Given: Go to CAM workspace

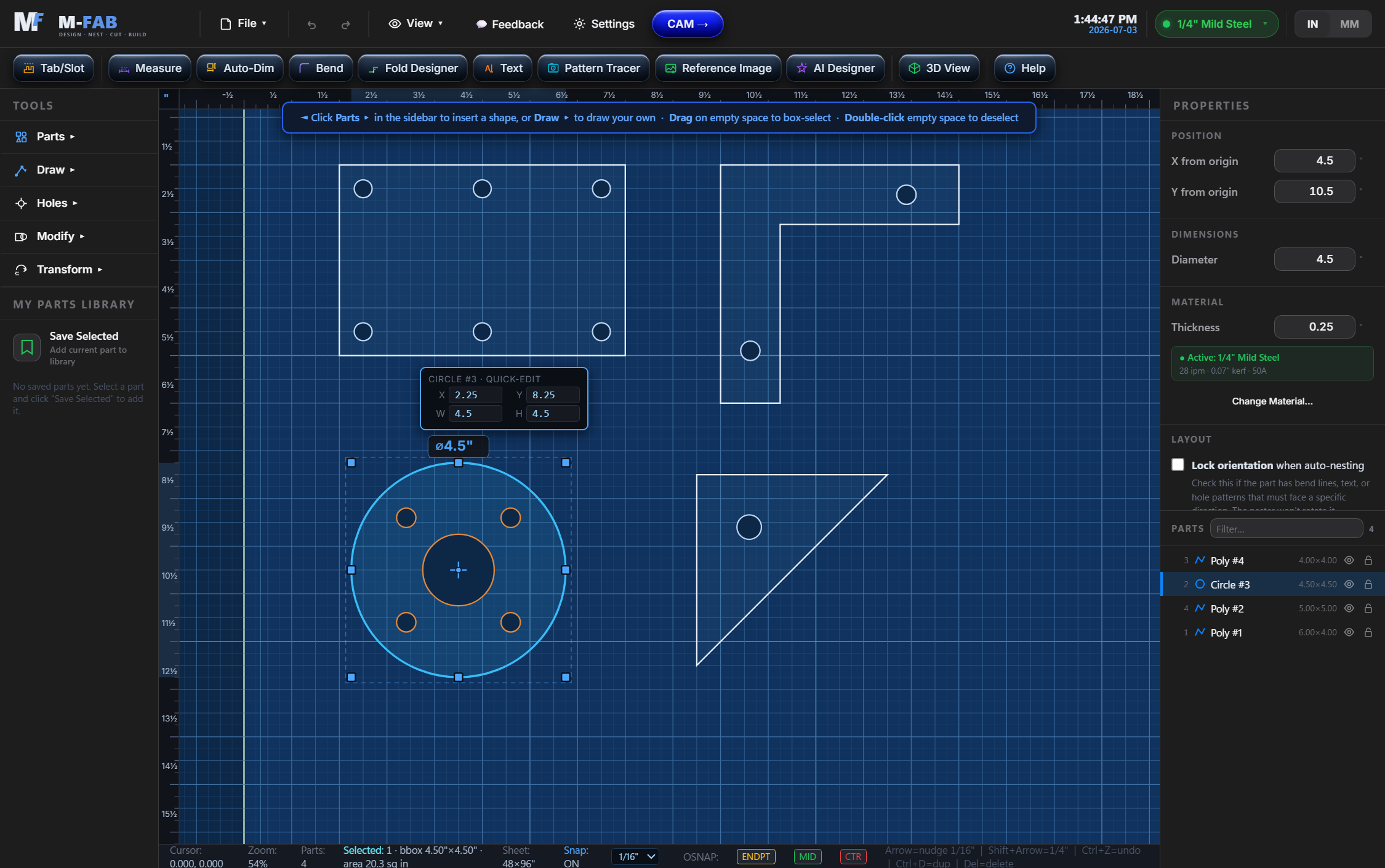Looking at the screenshot, I should [688, 24].
